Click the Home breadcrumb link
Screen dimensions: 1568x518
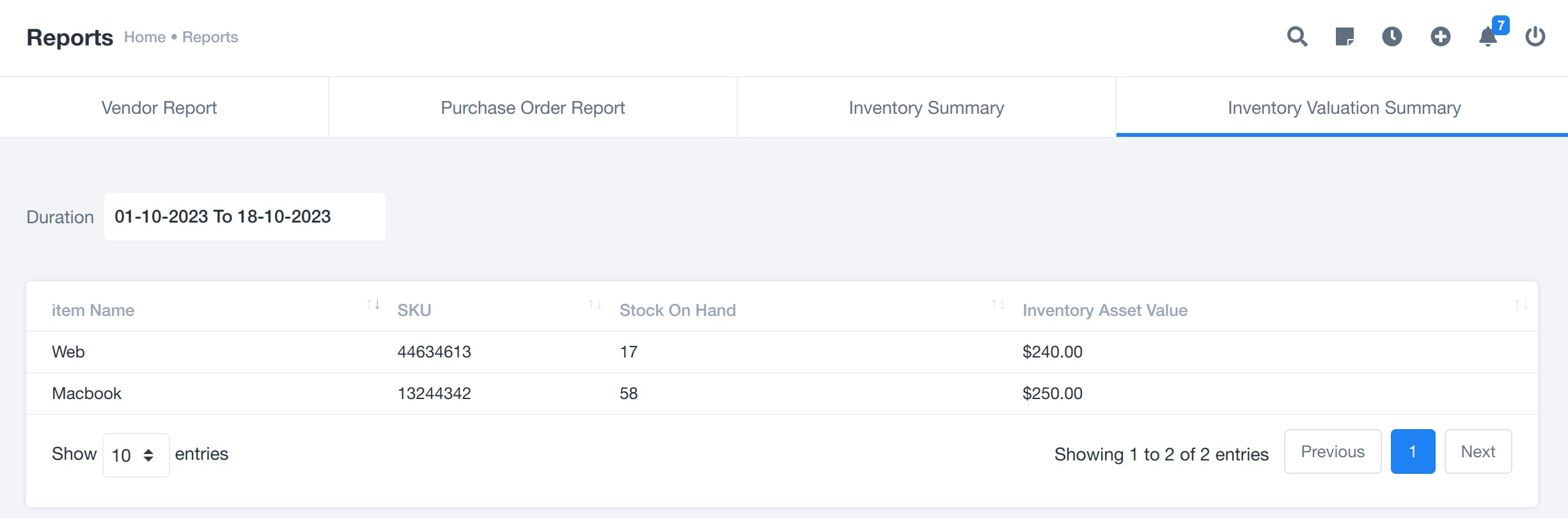pos(145,37)
